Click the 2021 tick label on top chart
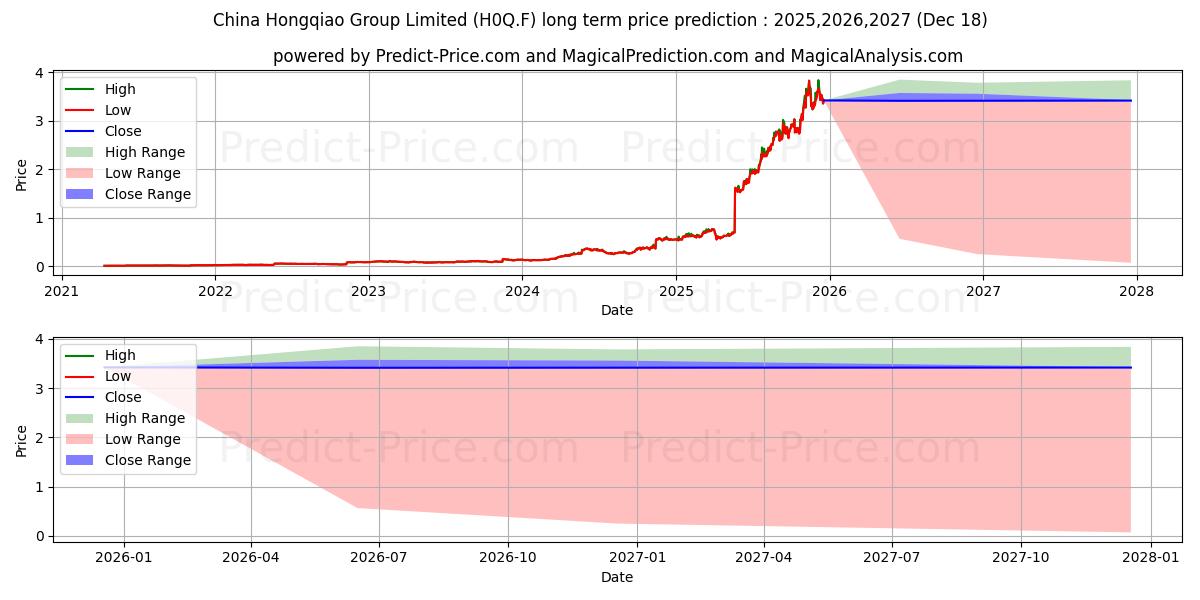The image size is (1200, 600). pos(62,291)
